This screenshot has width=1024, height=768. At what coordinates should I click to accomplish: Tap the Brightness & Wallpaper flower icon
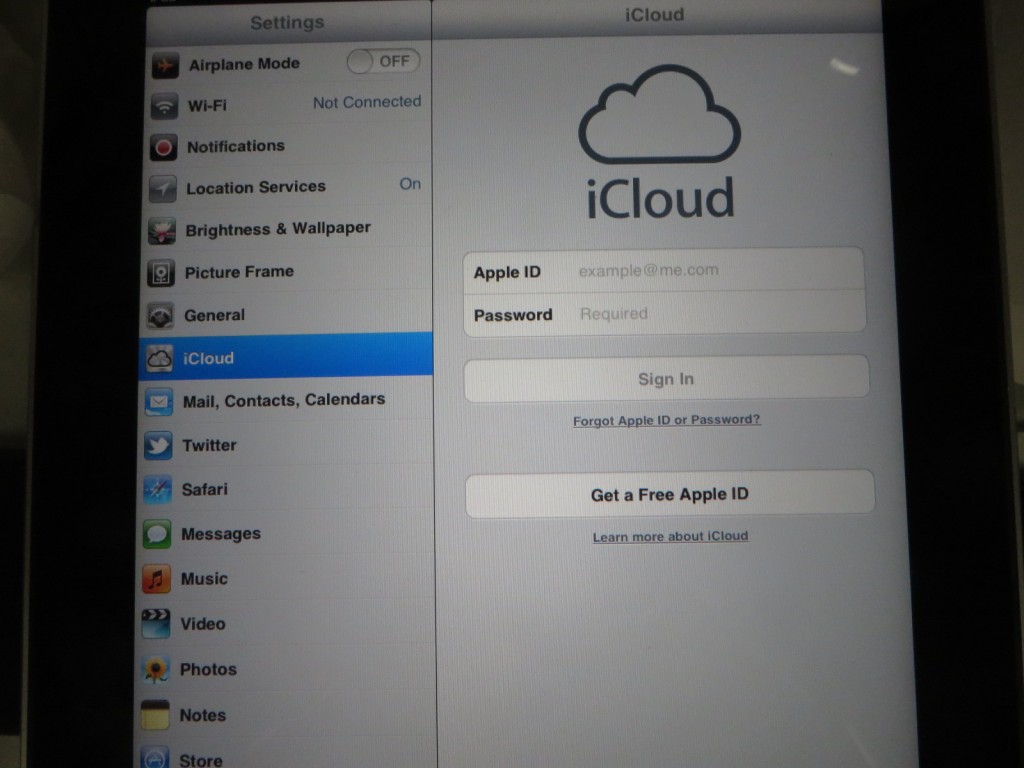162,231
